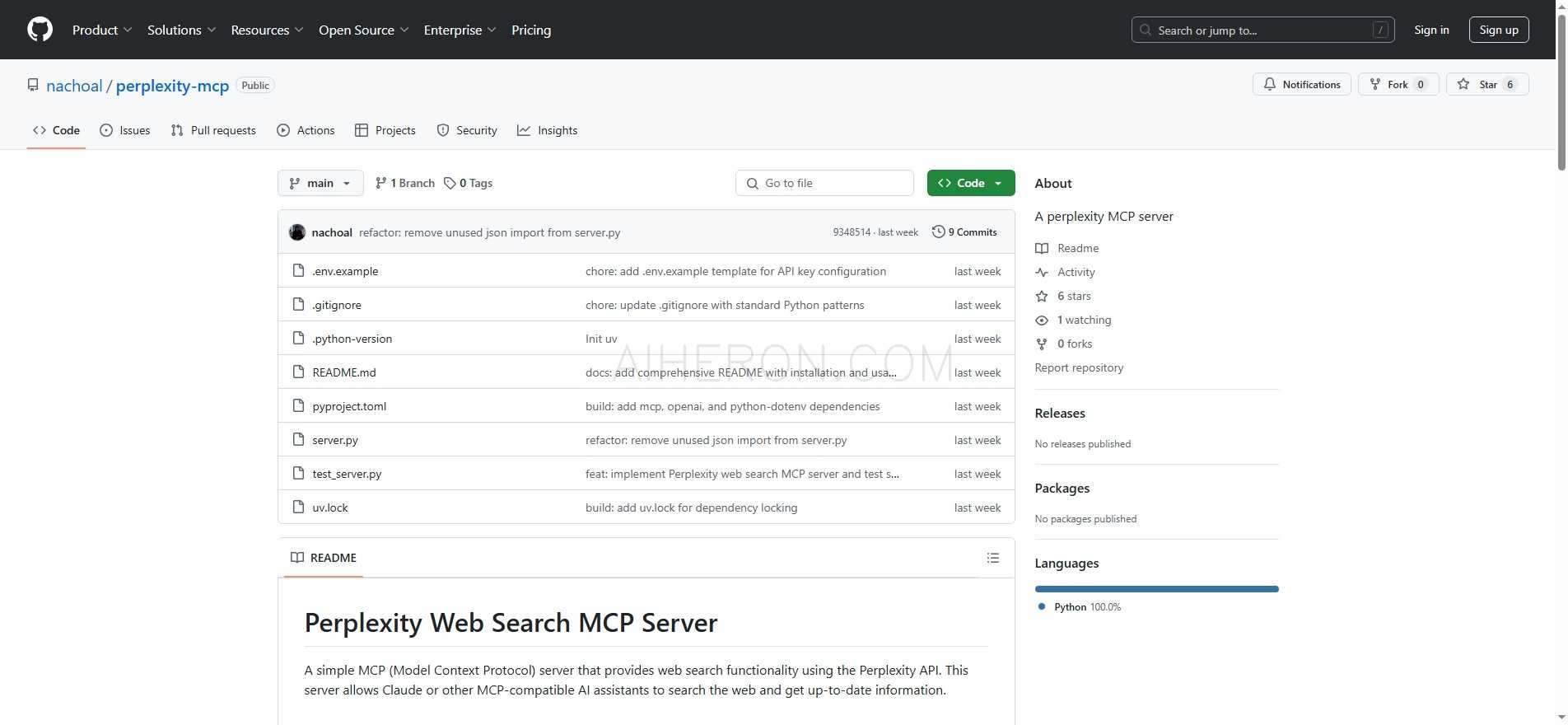Image resolution: width=1568 pixels, height=725 pixels.
Task: Open the test_server.py file
Action: coord(347,474)
